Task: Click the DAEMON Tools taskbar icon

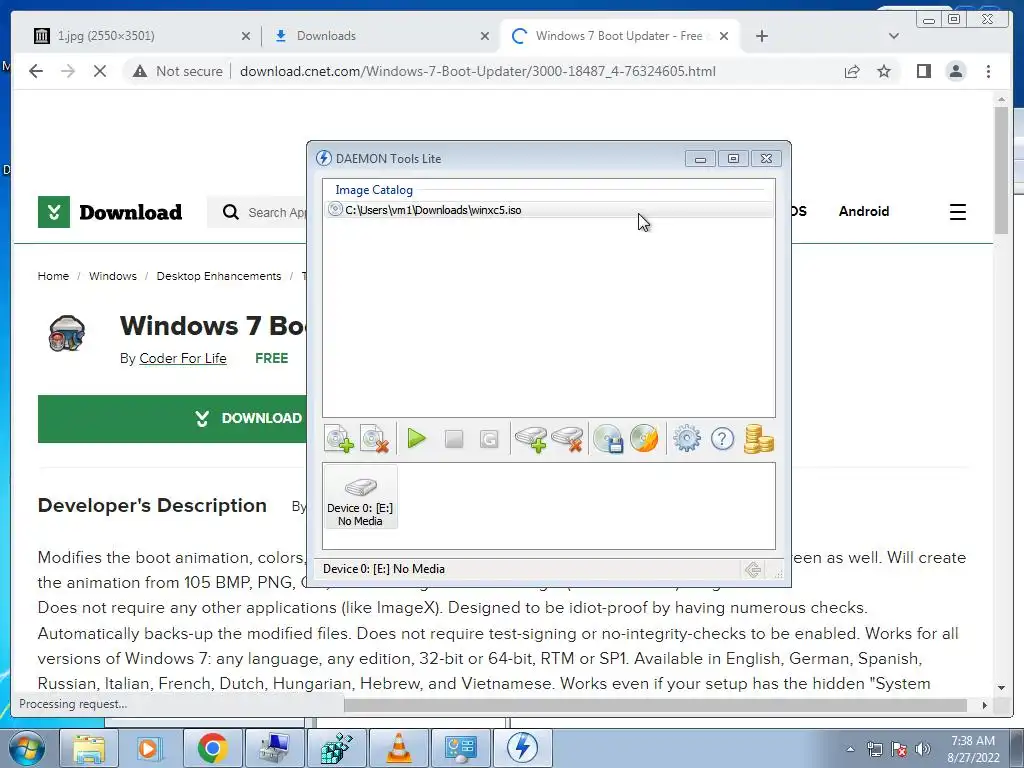Action: [522, 748]
